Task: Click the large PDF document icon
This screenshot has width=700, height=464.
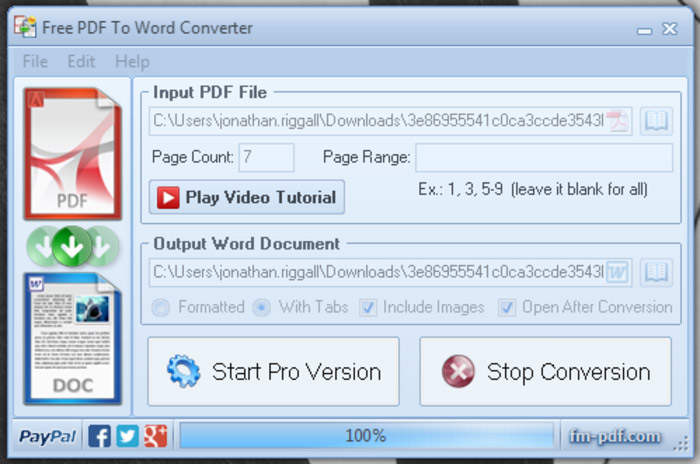Action: (x=73, y=153)
